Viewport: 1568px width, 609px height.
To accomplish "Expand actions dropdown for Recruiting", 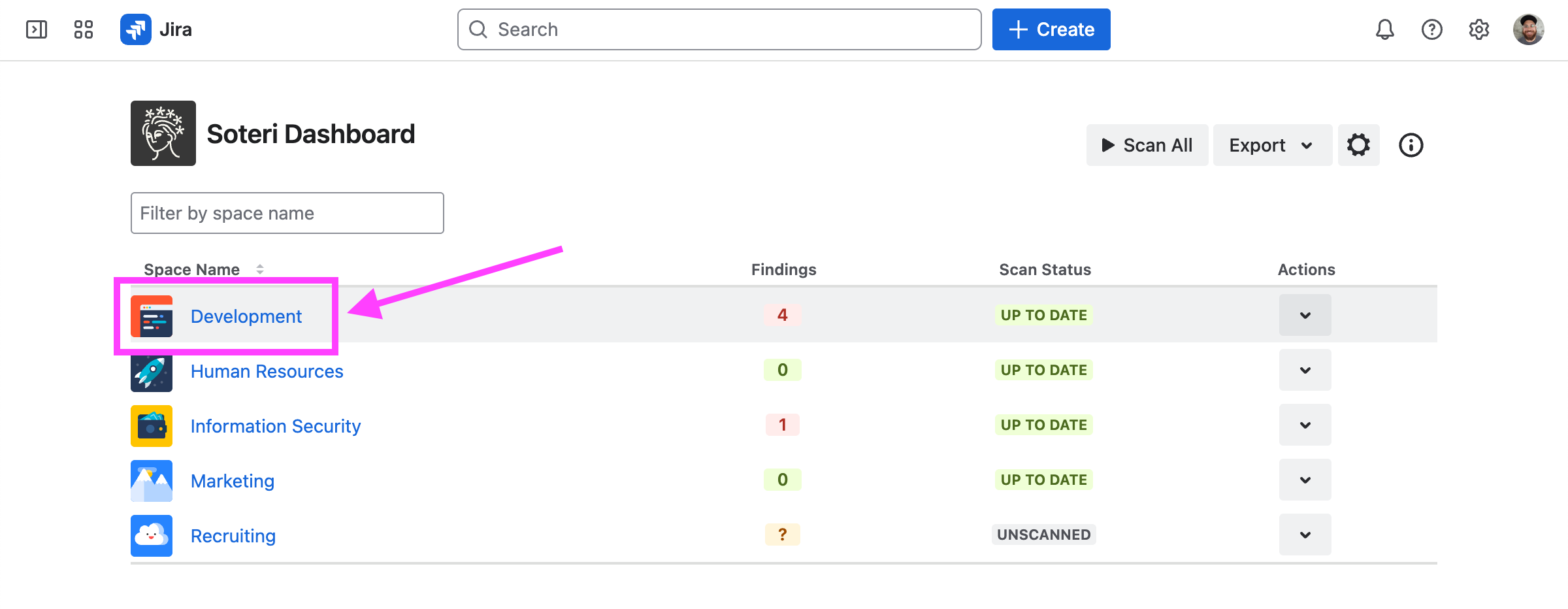I will coord(1305,535).
